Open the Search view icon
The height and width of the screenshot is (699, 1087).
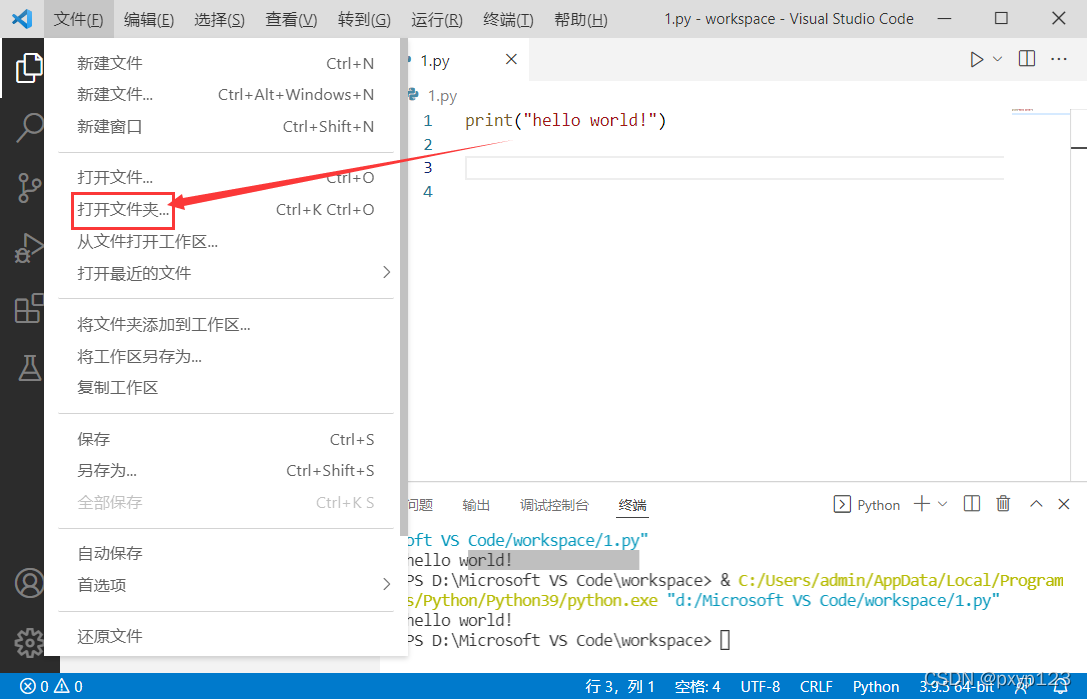point(28,128)
